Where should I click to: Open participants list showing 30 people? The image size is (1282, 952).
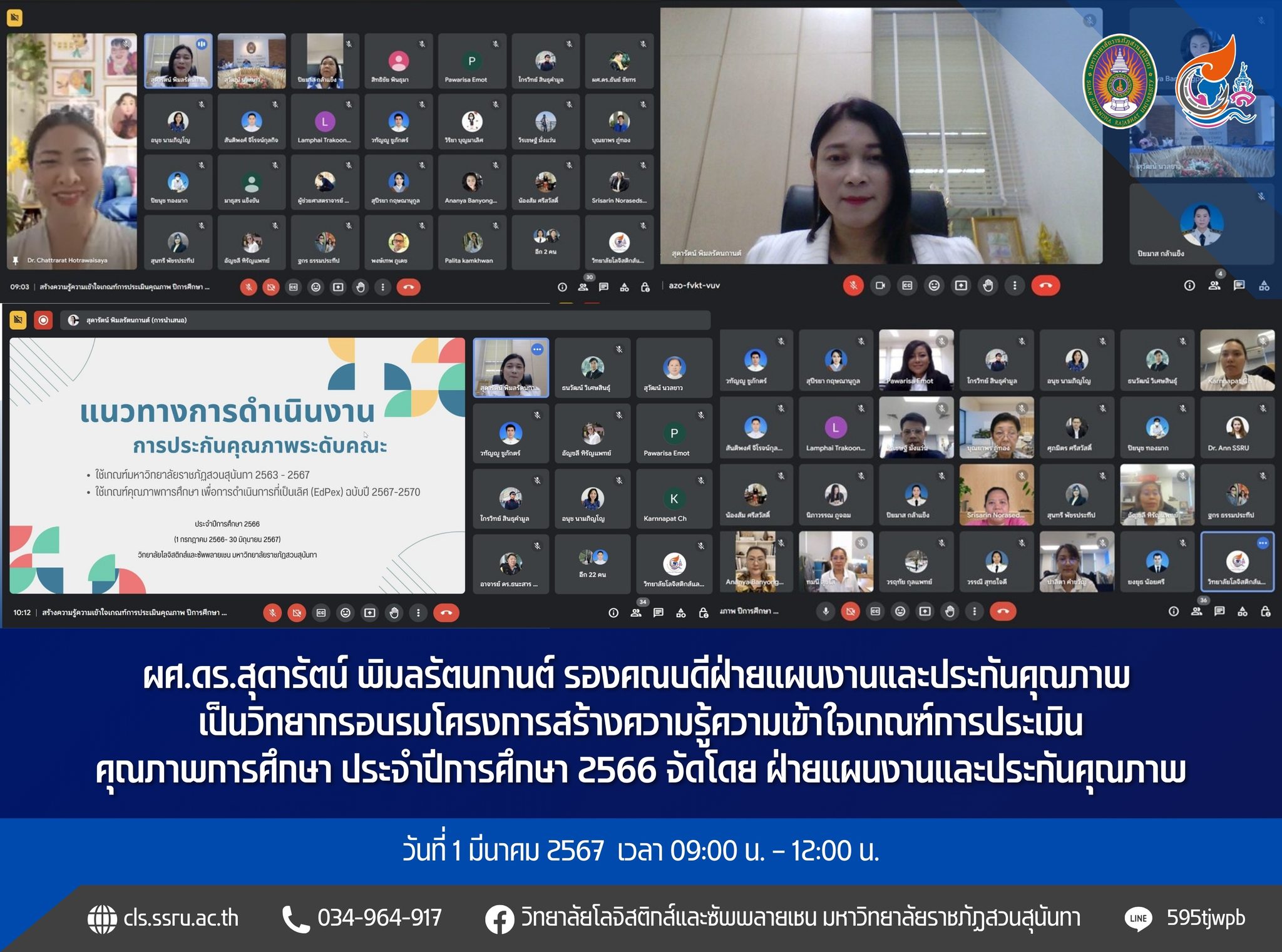click(x=583, y=287)
